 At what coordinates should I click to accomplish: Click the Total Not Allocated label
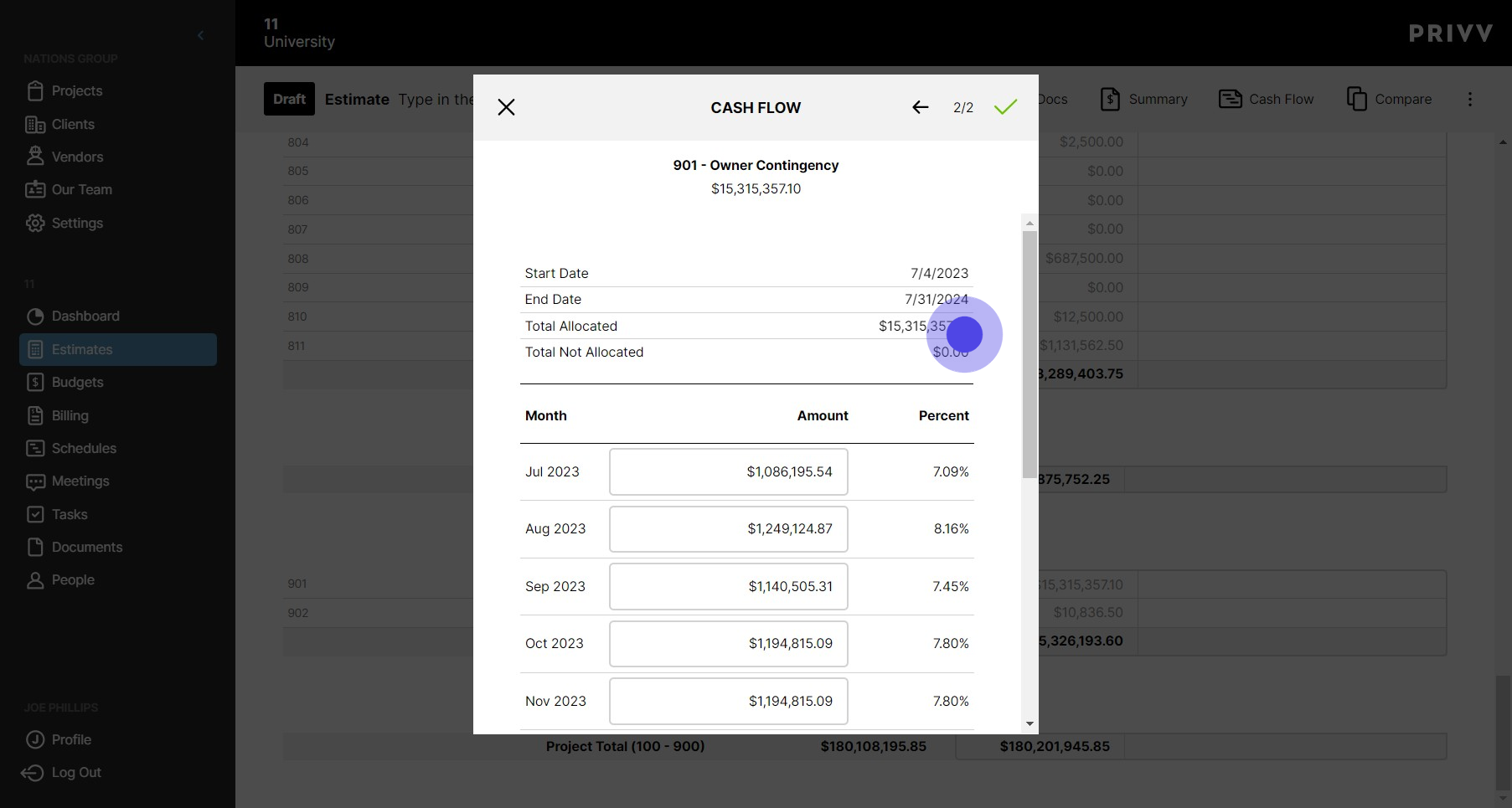coord(584,352)
